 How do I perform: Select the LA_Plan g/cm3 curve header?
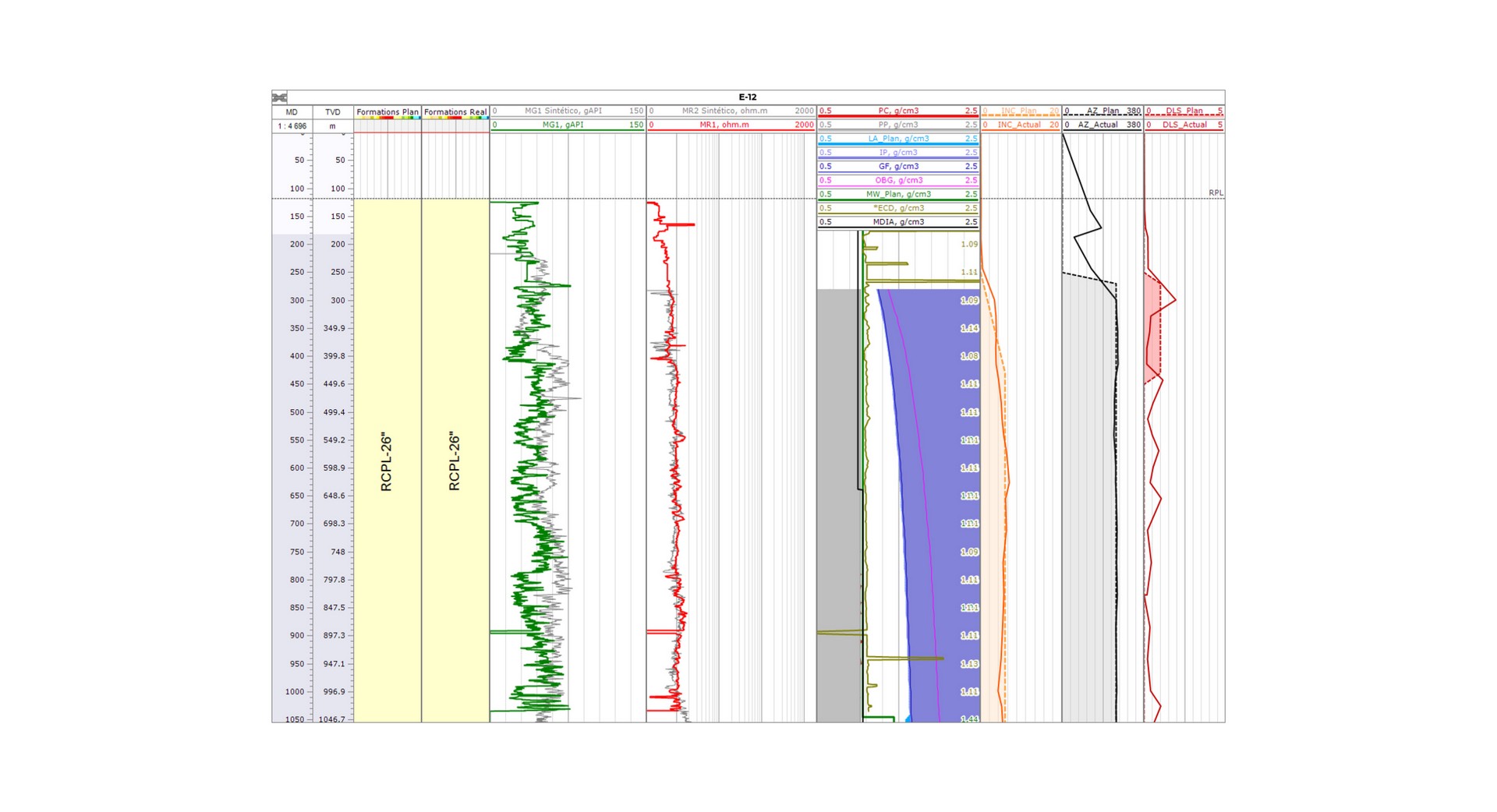pyautogui.click(x=898, y=139)
